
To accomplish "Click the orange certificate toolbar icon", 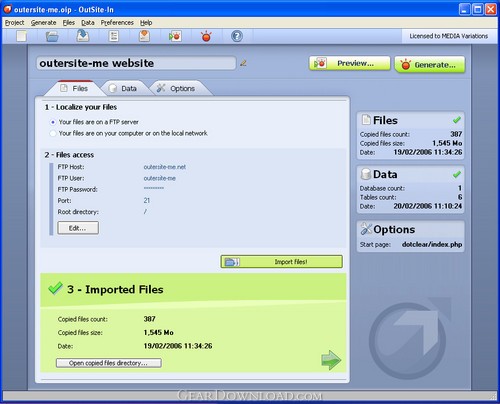I will [144, 36].
